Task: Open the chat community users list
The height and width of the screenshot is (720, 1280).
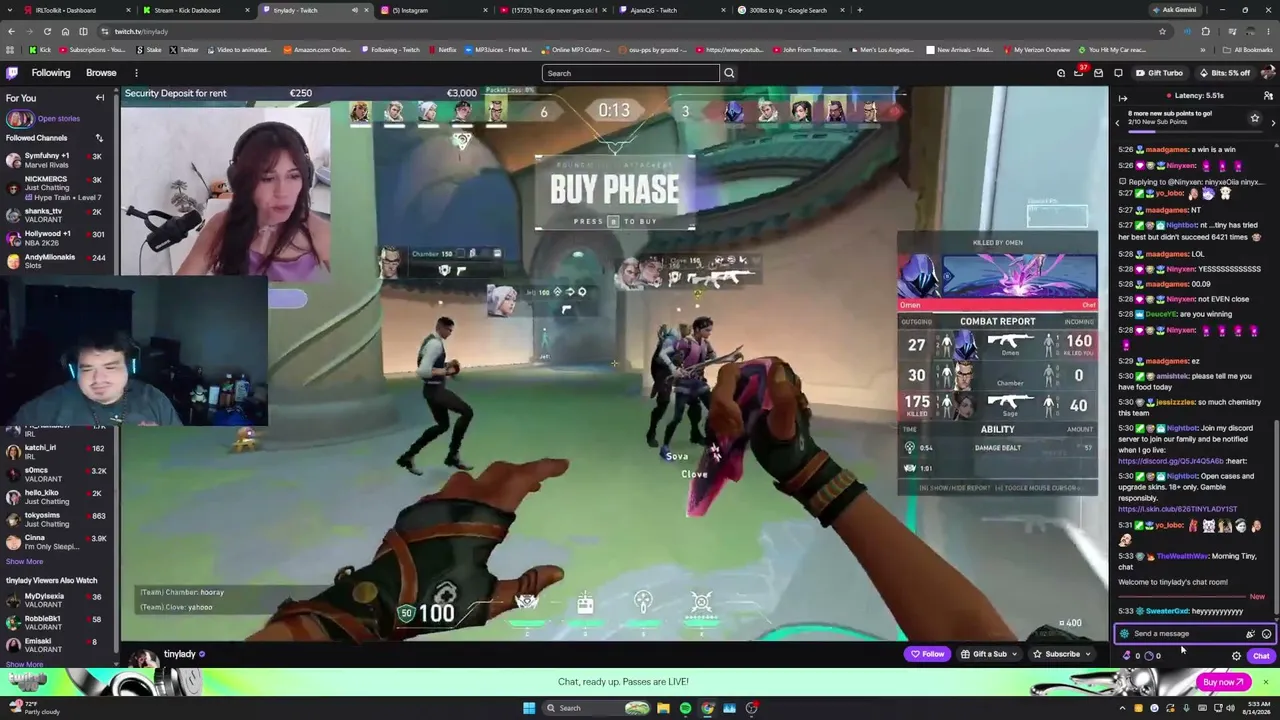Action: pyautogui.click(x=1268, y=96)
